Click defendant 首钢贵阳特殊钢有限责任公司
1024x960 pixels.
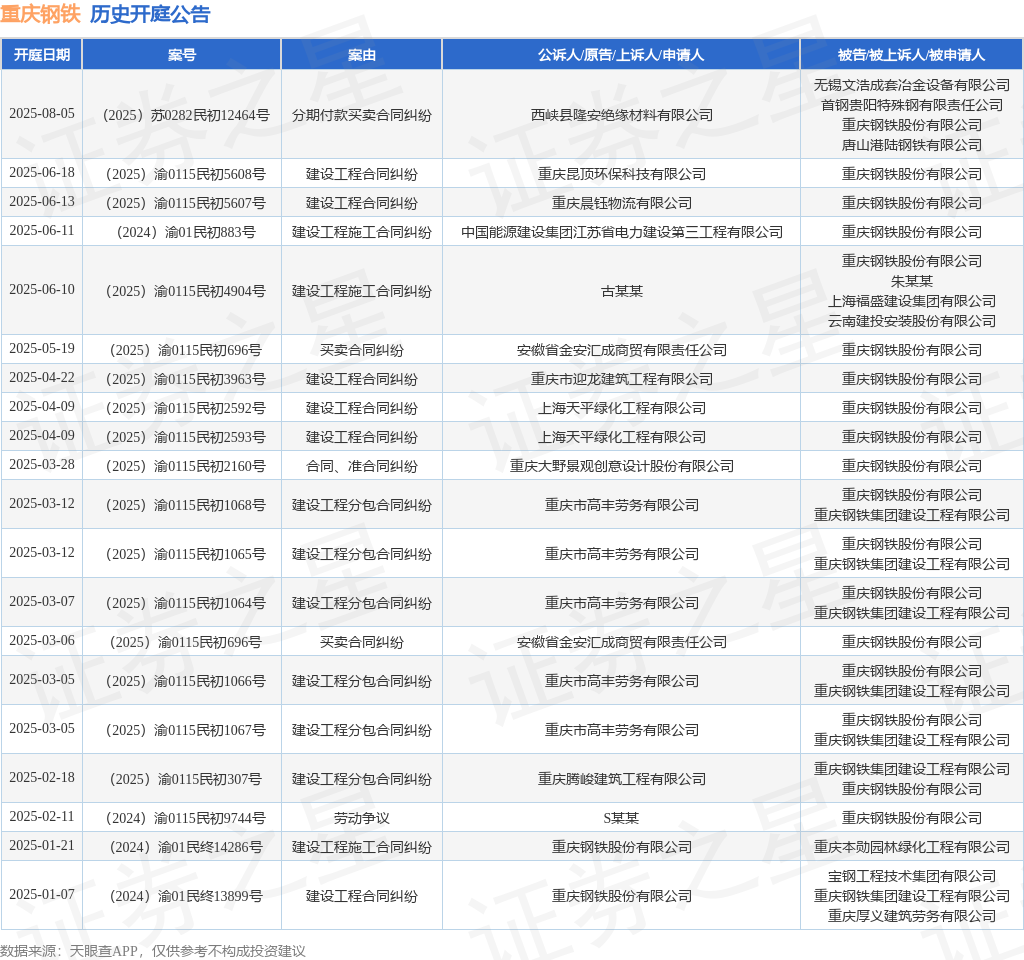[x=912, y=105]
